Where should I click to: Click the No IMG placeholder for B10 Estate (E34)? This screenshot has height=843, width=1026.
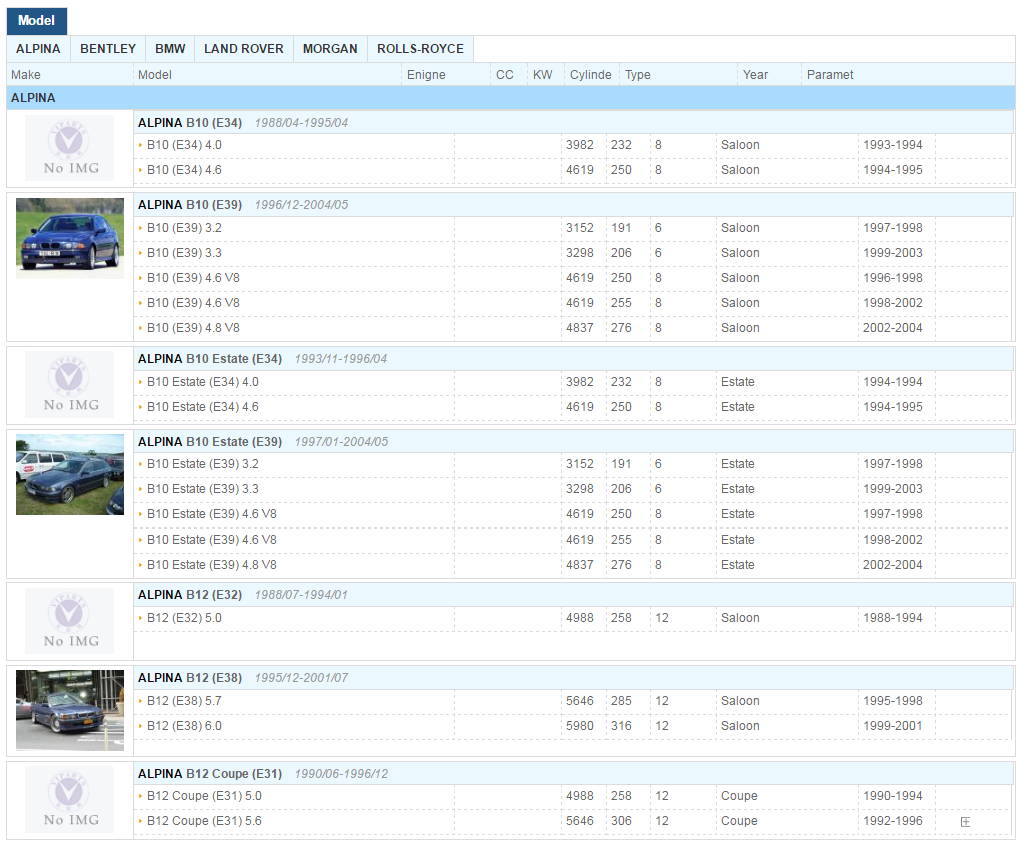coord(69,385)
